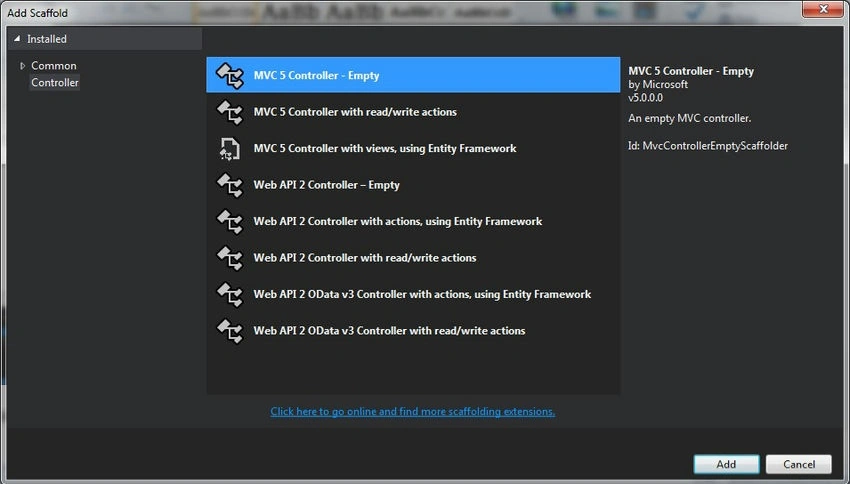Click the OData v3 Controller with actions, using Entity Framework icon
The image size is (850, 484).
click(230, 294)
